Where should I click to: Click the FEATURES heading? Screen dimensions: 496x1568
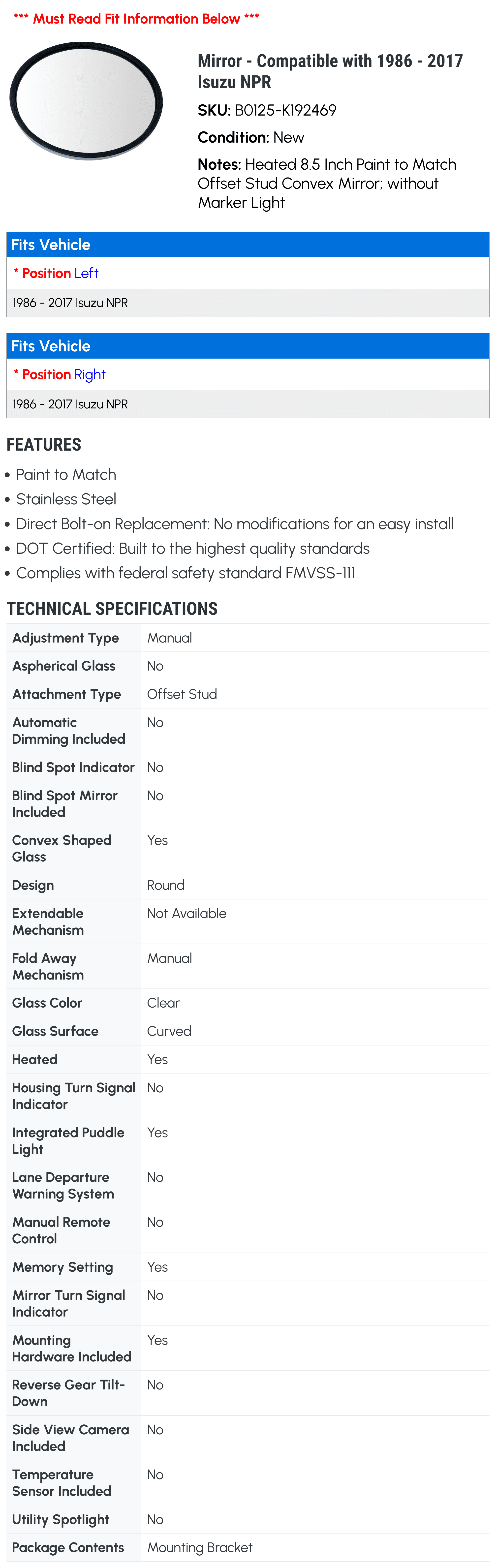click(44, 444)
